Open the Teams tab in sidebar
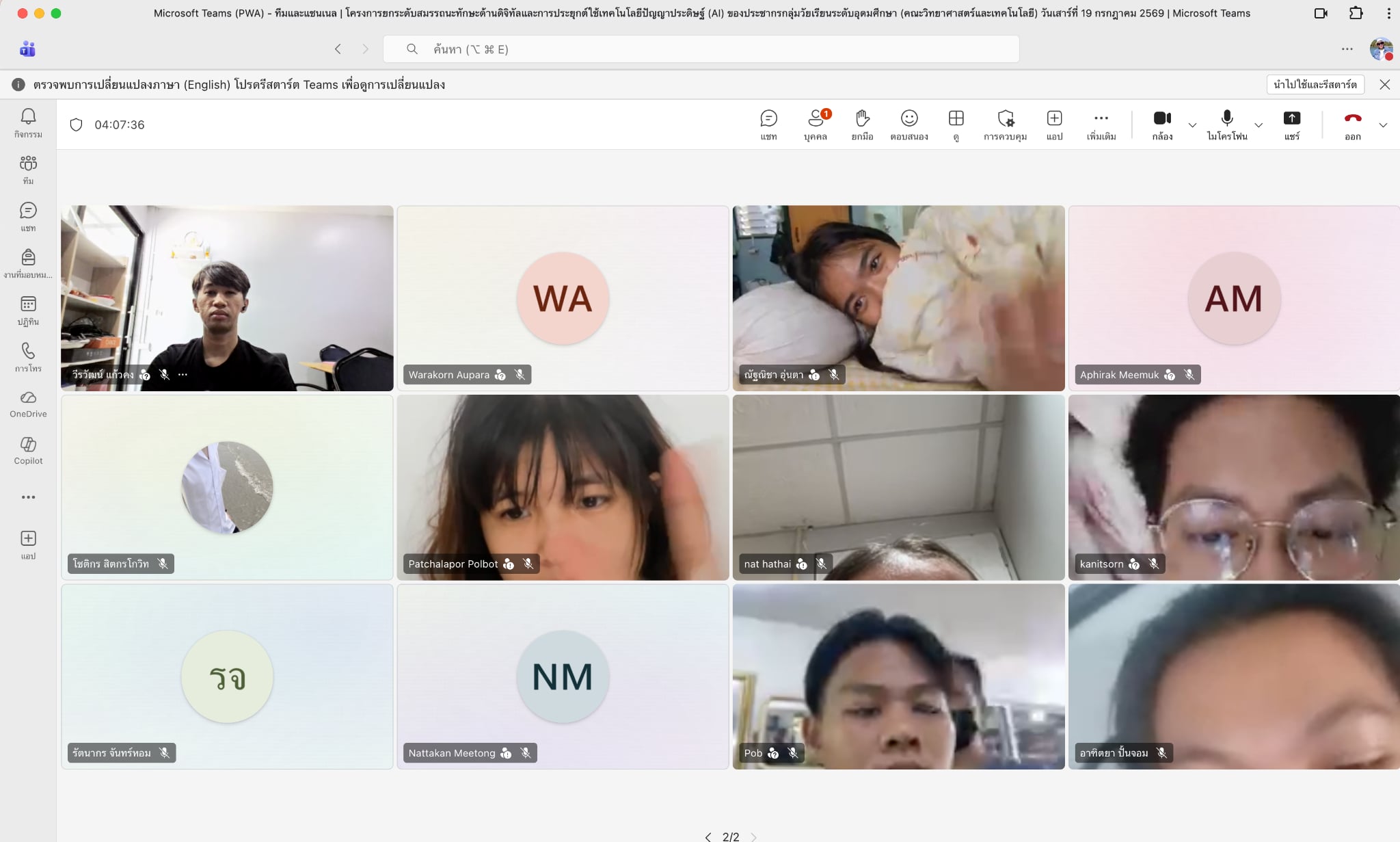Viewport: 1400px width, 842px height. coord(28,170)
